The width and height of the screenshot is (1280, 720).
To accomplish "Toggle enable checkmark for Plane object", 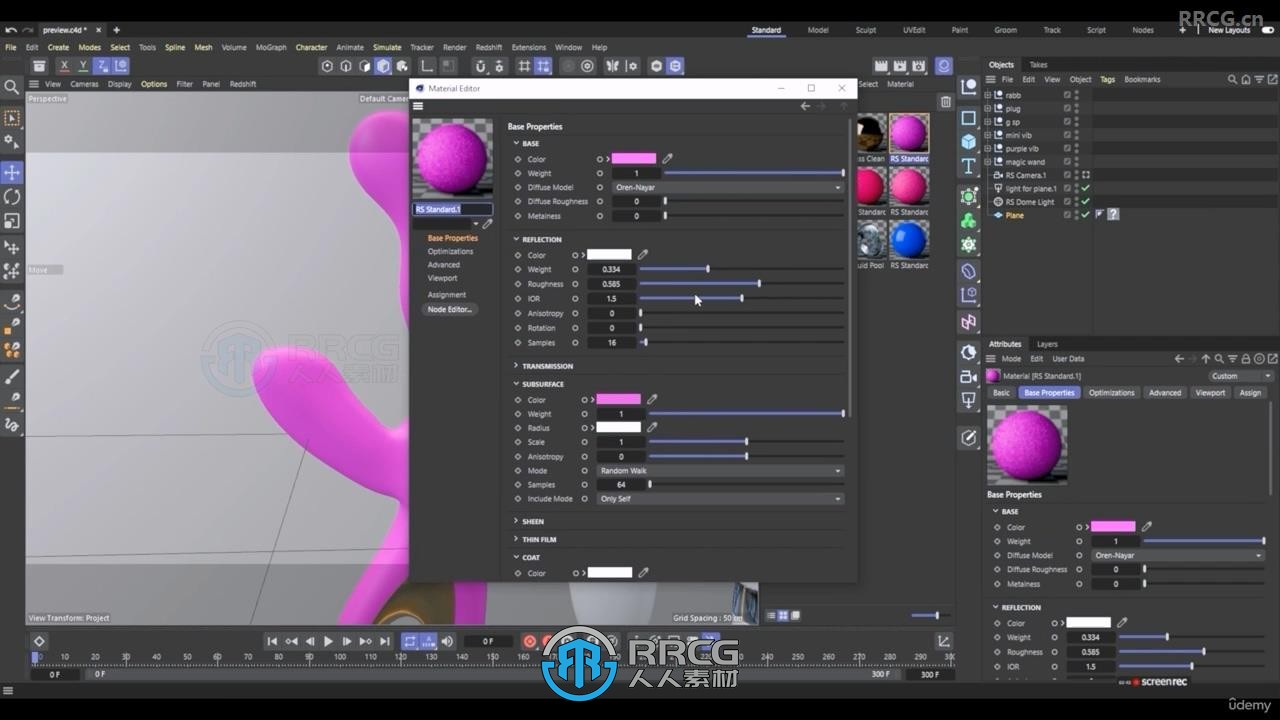I will point(1086,215).
